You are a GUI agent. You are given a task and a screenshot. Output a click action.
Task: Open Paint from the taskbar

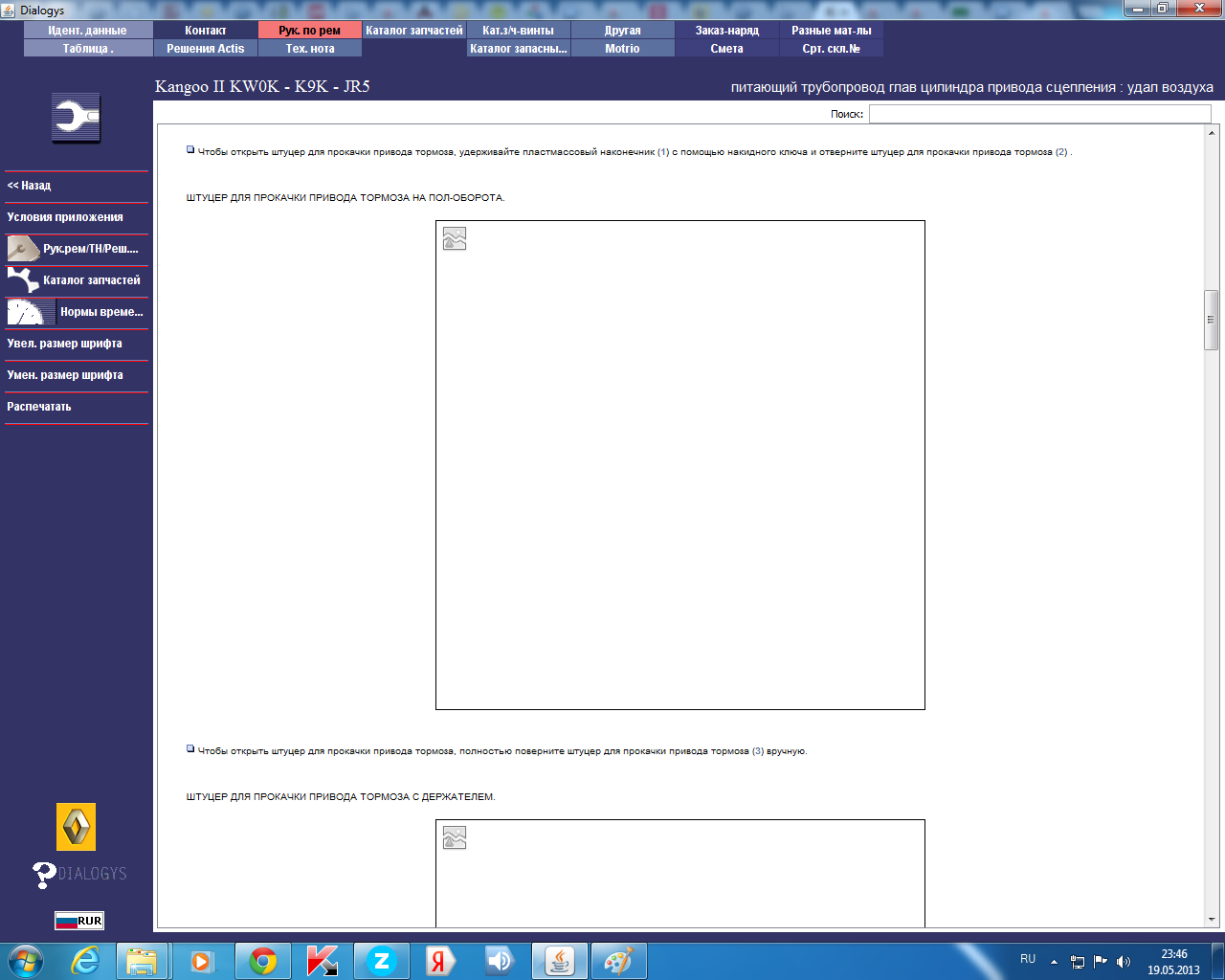(619, 961)
